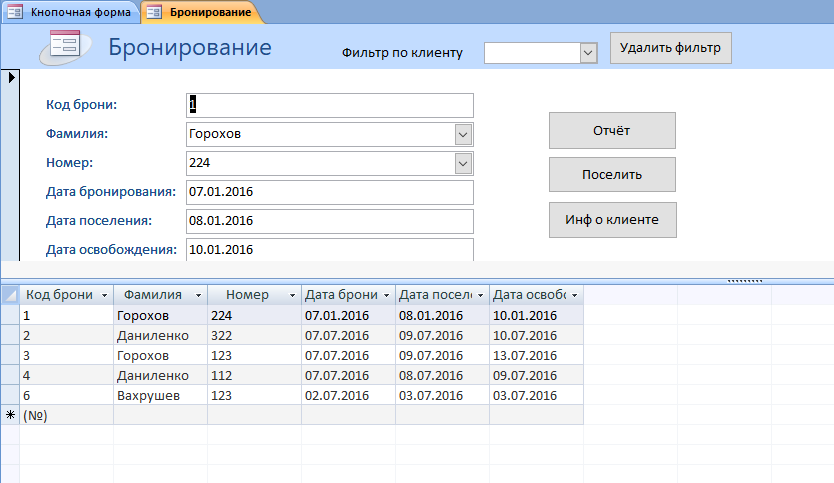This screenshot has height=483, width=834.
Task: Expand the Номер dropdown arrow in form
Action: click(x=463, y=163)
